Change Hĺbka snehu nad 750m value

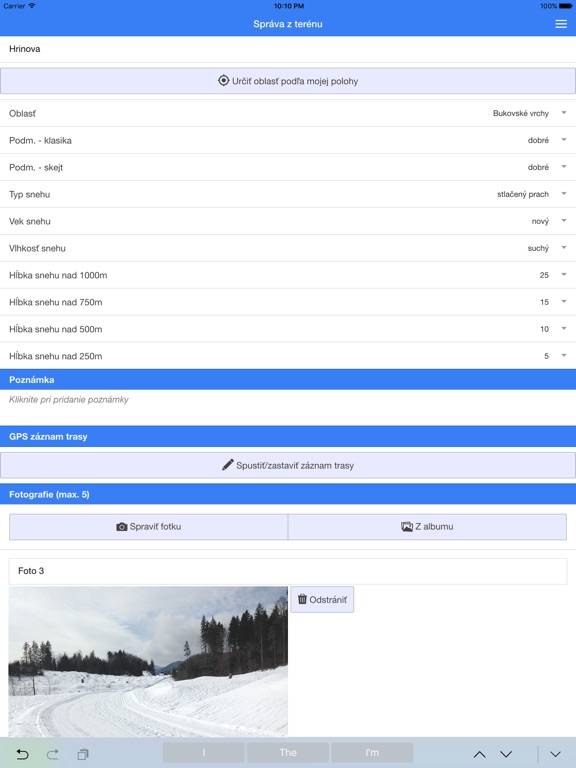click(288, 302)
